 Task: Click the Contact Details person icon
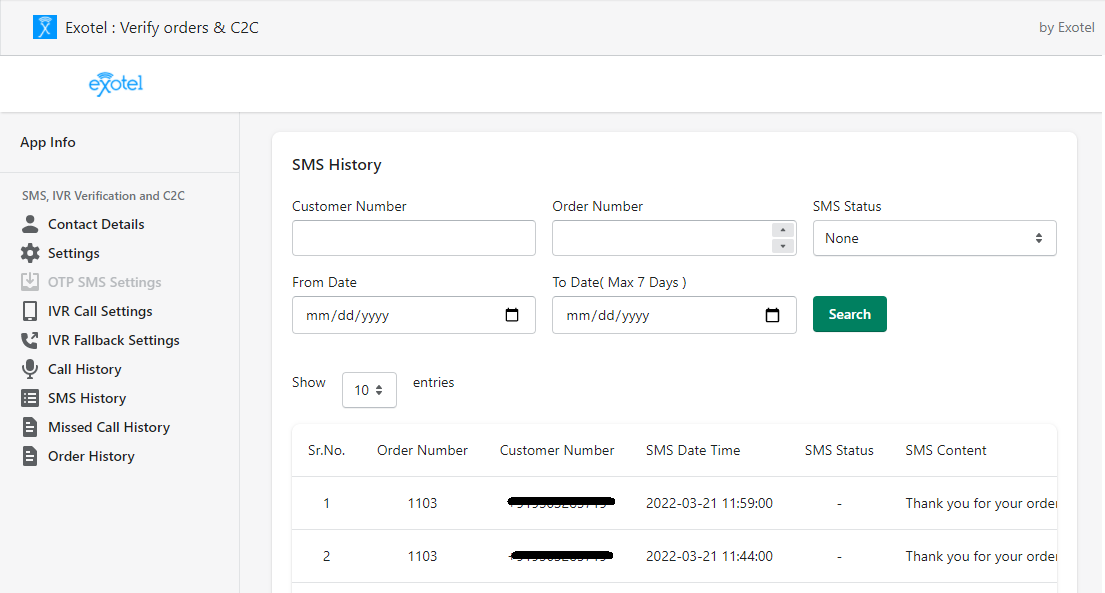[30, 224]
